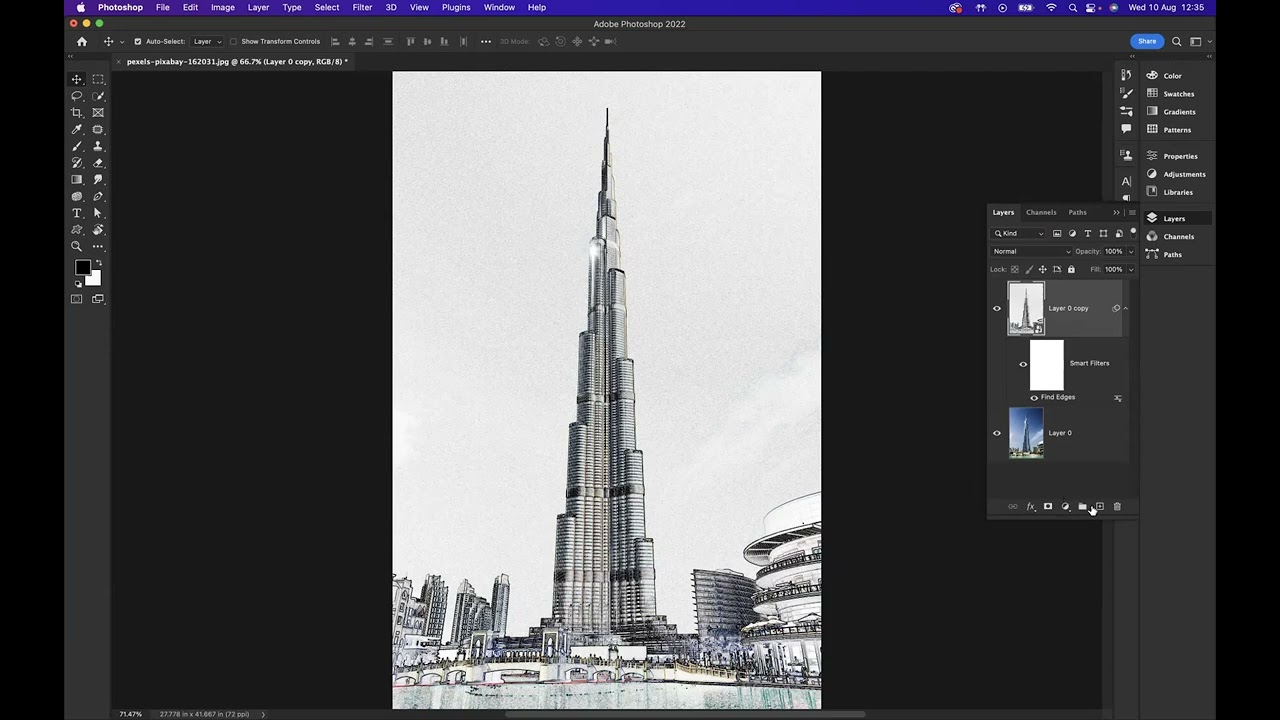Hide the Layer 0 copy layer
Screen dimensions: 1280x720
[x=996, y=308]
